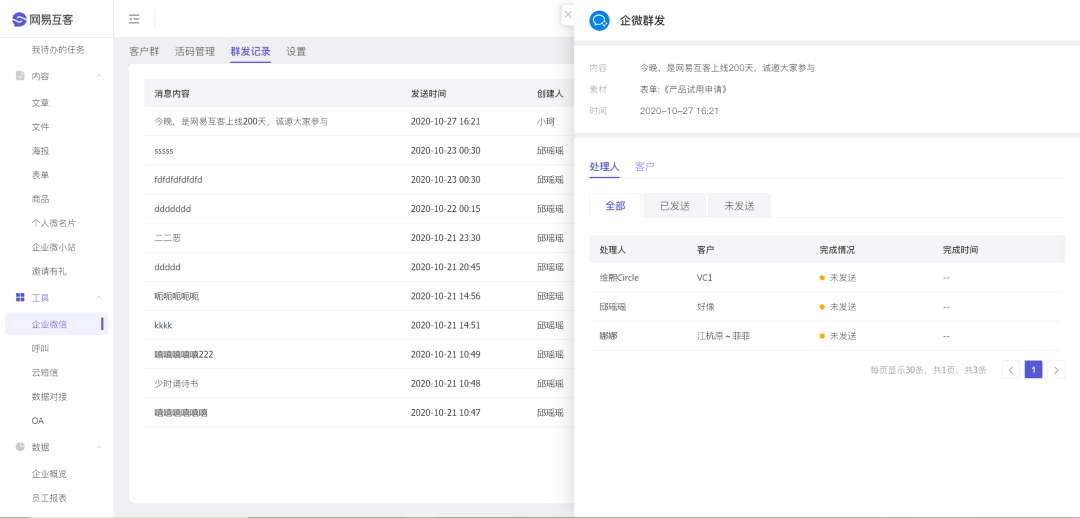Image resolution: width=1080 pixels, height=518 pixels.
Task: Collapse the 数据 section chevron
Action: [99, 447]
